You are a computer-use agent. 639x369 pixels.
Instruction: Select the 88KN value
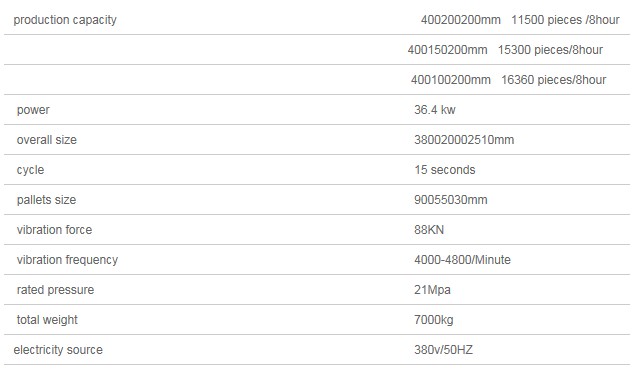coord(429,230)
